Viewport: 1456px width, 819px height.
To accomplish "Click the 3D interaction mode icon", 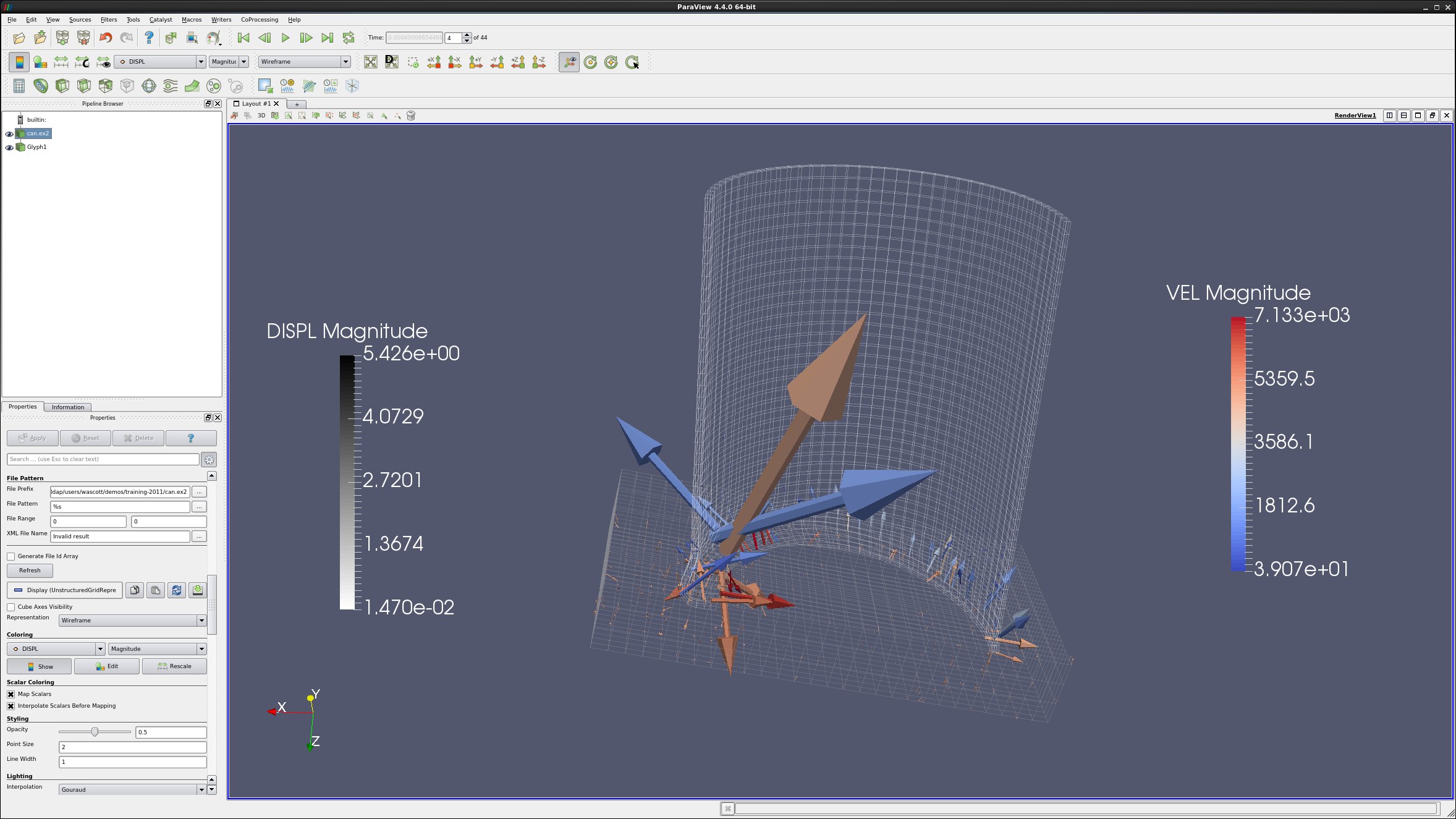I will click(259, 116).
